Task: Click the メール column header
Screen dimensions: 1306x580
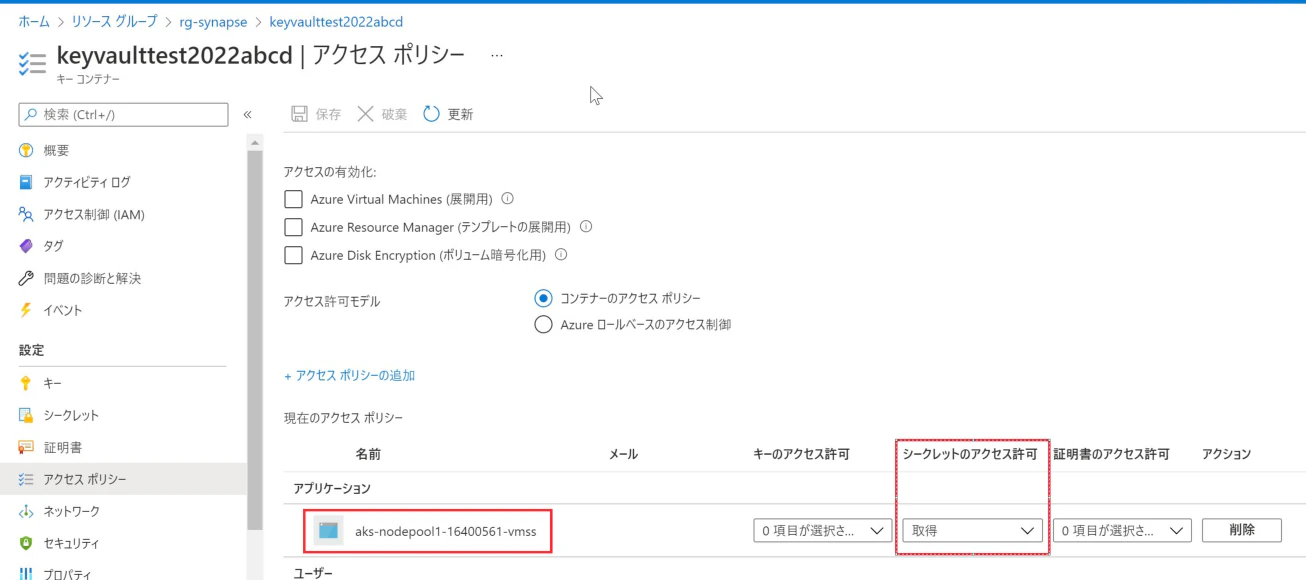Action: point(623,454)
